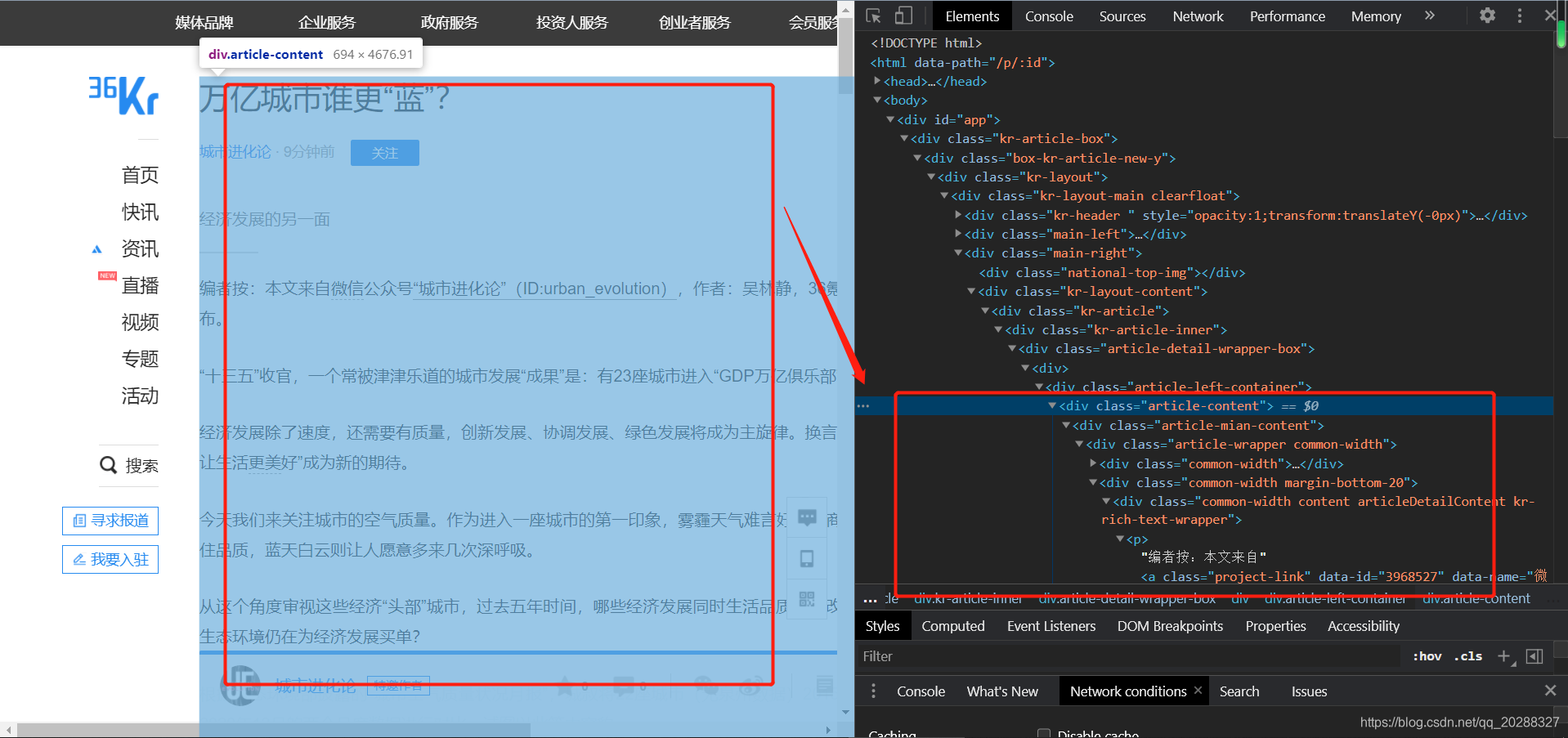Toggle the computed styles sidebar icon
Image resolution: width=1568 pixels, height=738 pixels.
(1534, 656)
